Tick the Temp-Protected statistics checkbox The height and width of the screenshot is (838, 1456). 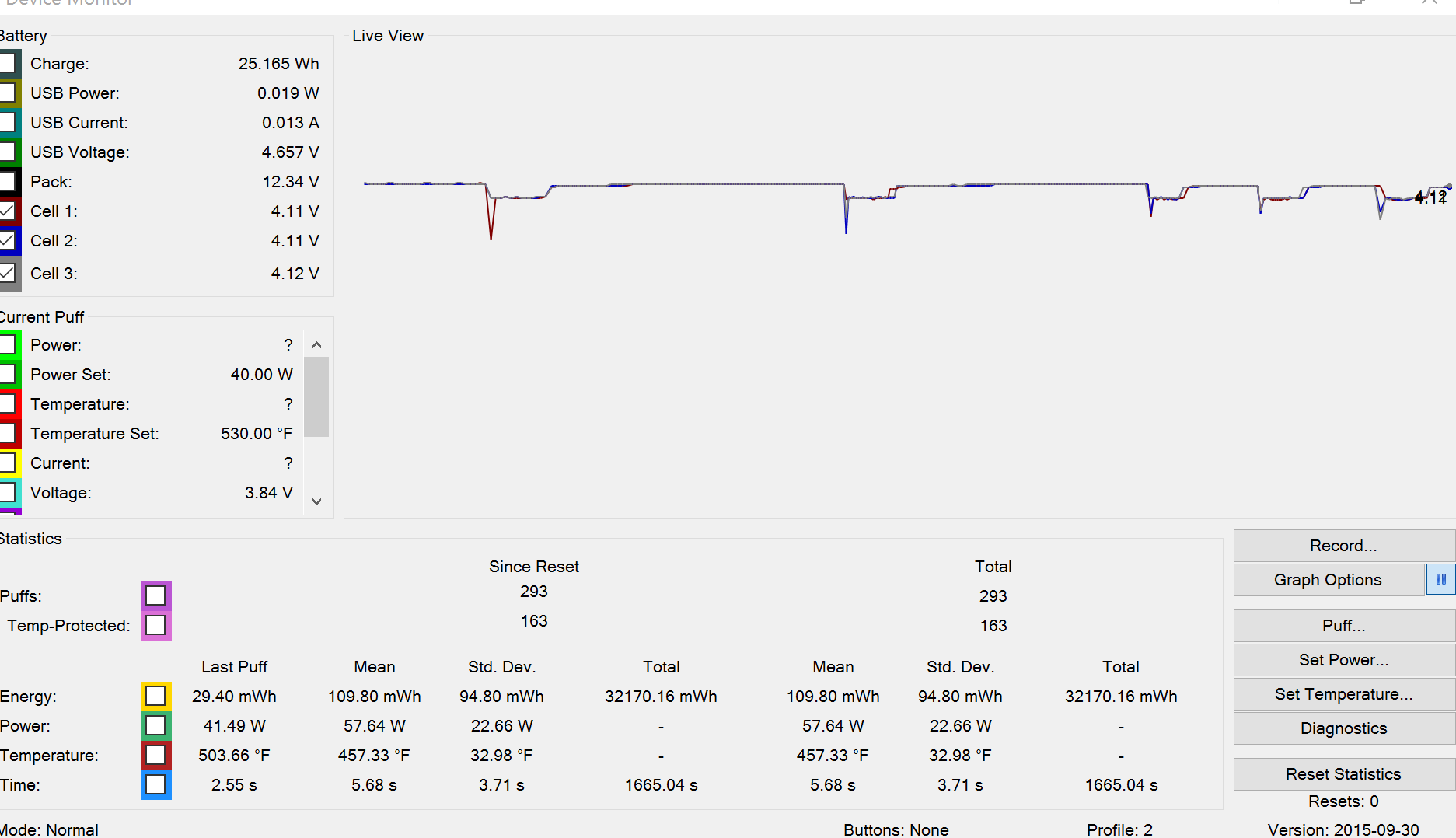[x=155, y=625]
